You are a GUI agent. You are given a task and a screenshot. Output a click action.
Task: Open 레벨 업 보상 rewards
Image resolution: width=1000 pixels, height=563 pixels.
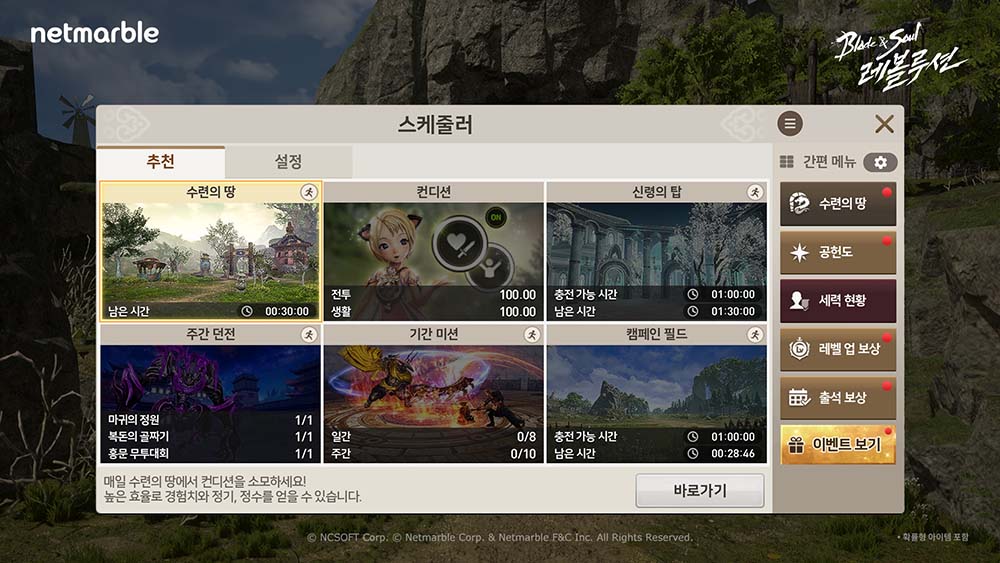pos(838,349)
